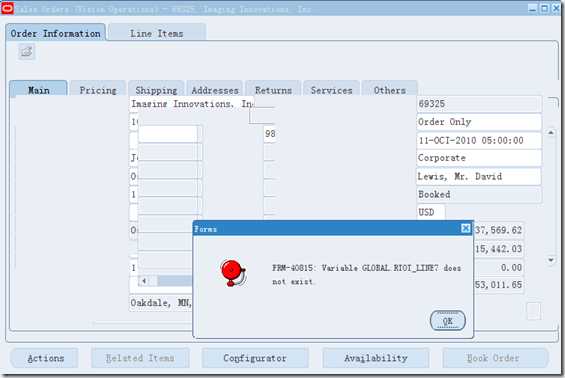
Task: Click the 15,442.03 amount field
Action: click(498, 249)
